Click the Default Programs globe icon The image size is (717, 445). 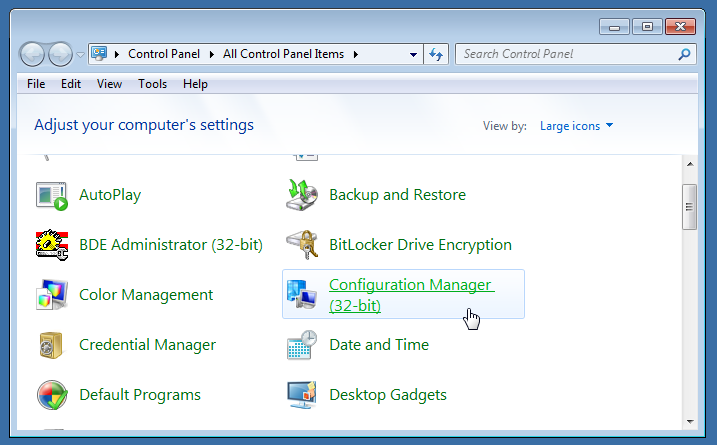(52, 395)
